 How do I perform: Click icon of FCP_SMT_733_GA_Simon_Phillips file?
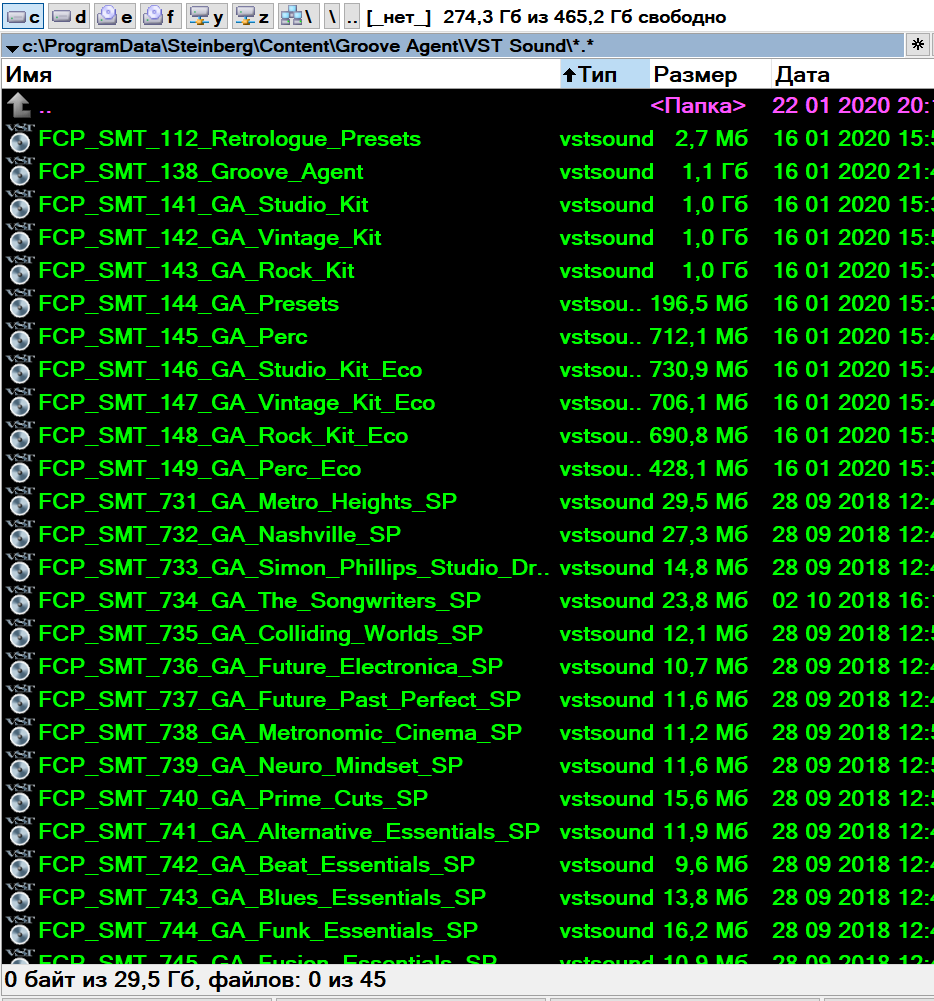[19, 568]
